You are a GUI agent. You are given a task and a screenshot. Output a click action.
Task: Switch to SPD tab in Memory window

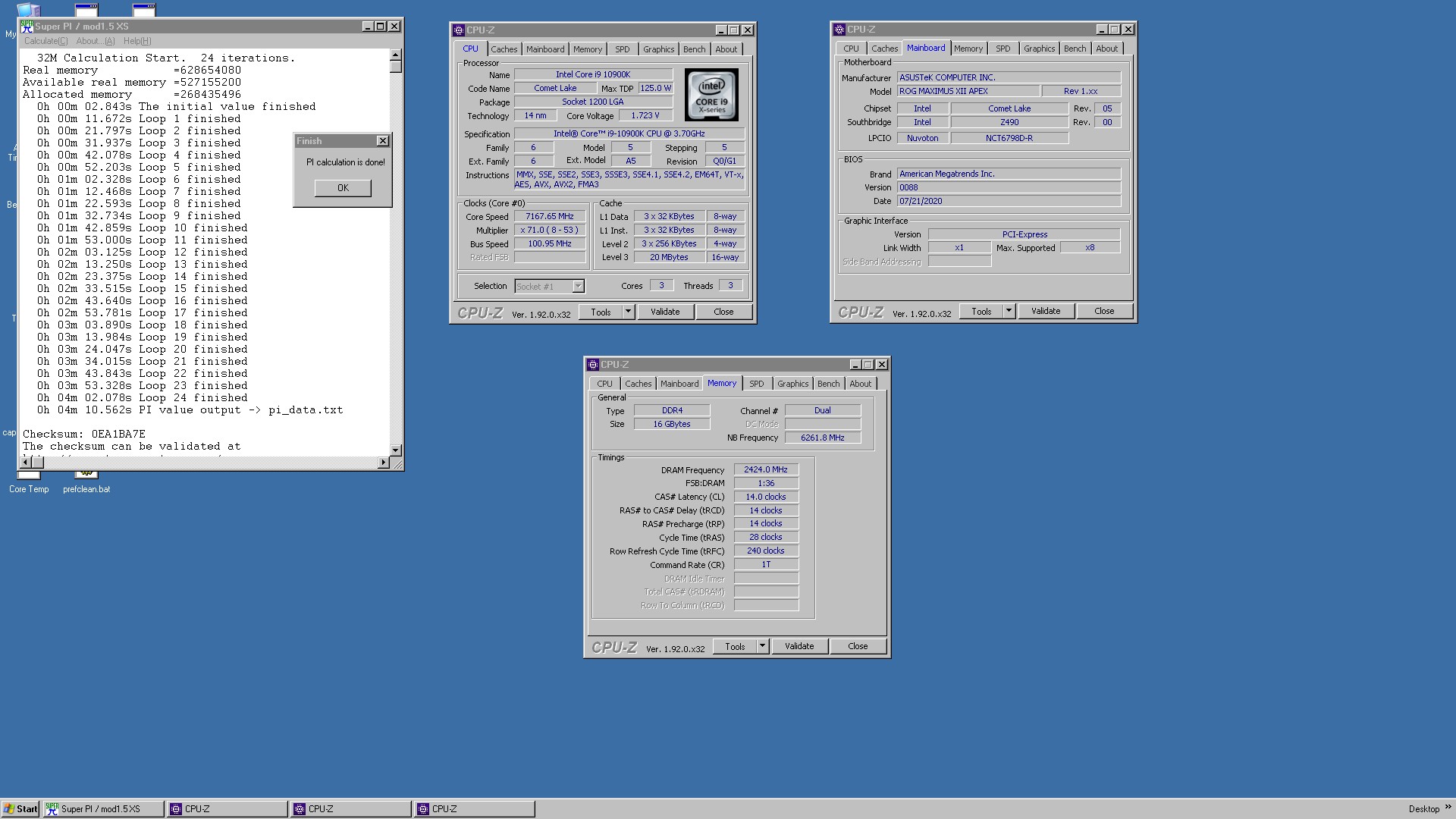757,384
